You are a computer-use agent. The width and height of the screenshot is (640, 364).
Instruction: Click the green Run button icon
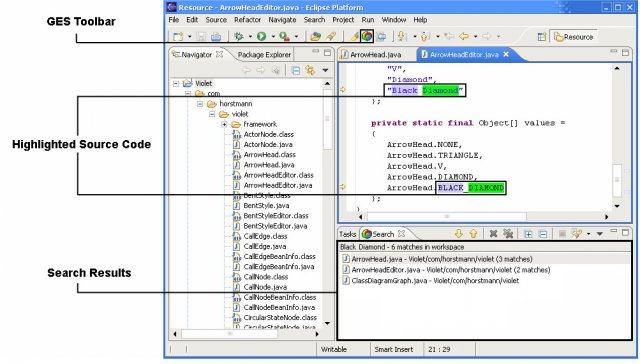pyautogui.click(x=262, y=37)
